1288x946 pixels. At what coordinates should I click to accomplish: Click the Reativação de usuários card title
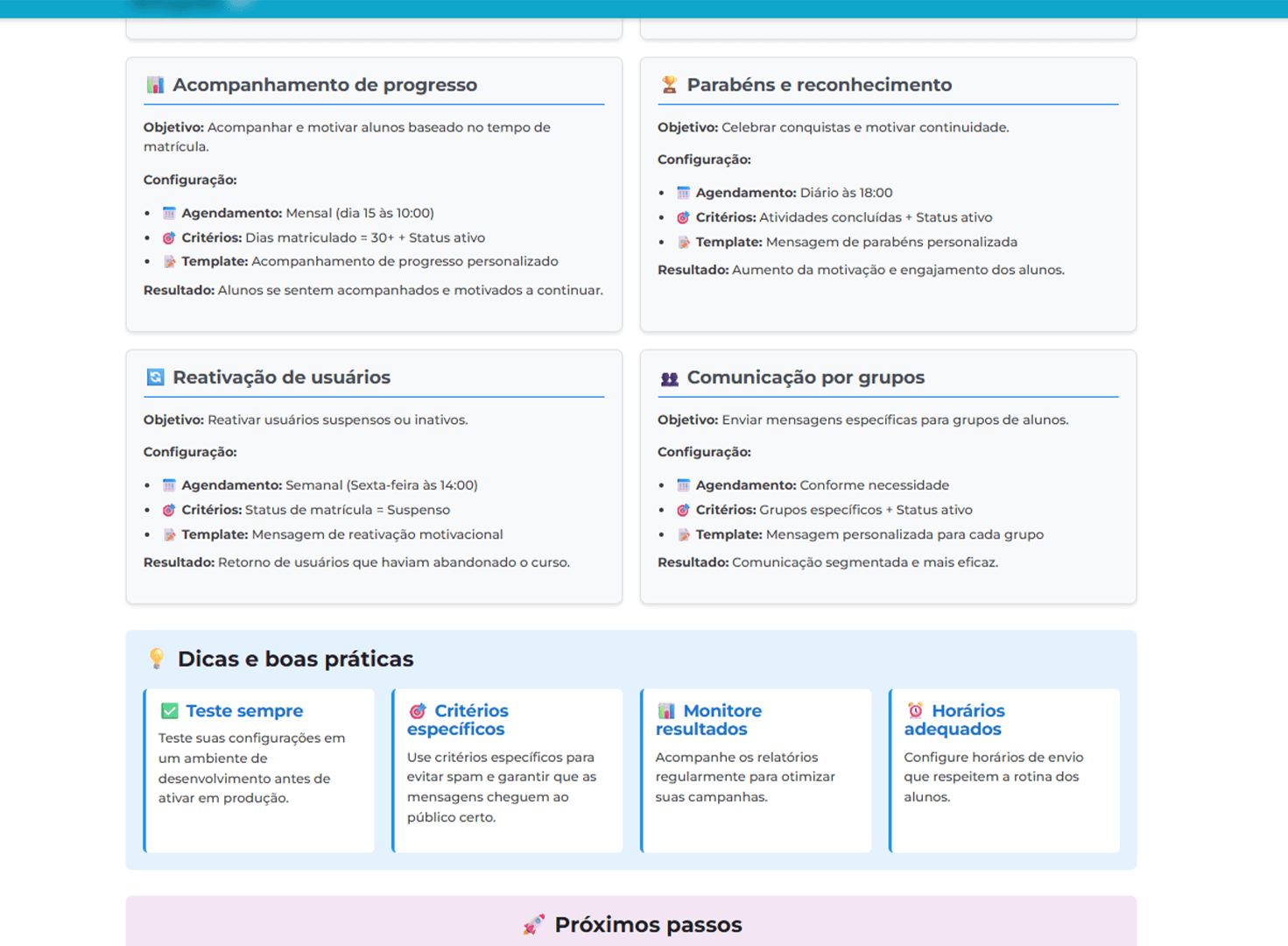281,378
